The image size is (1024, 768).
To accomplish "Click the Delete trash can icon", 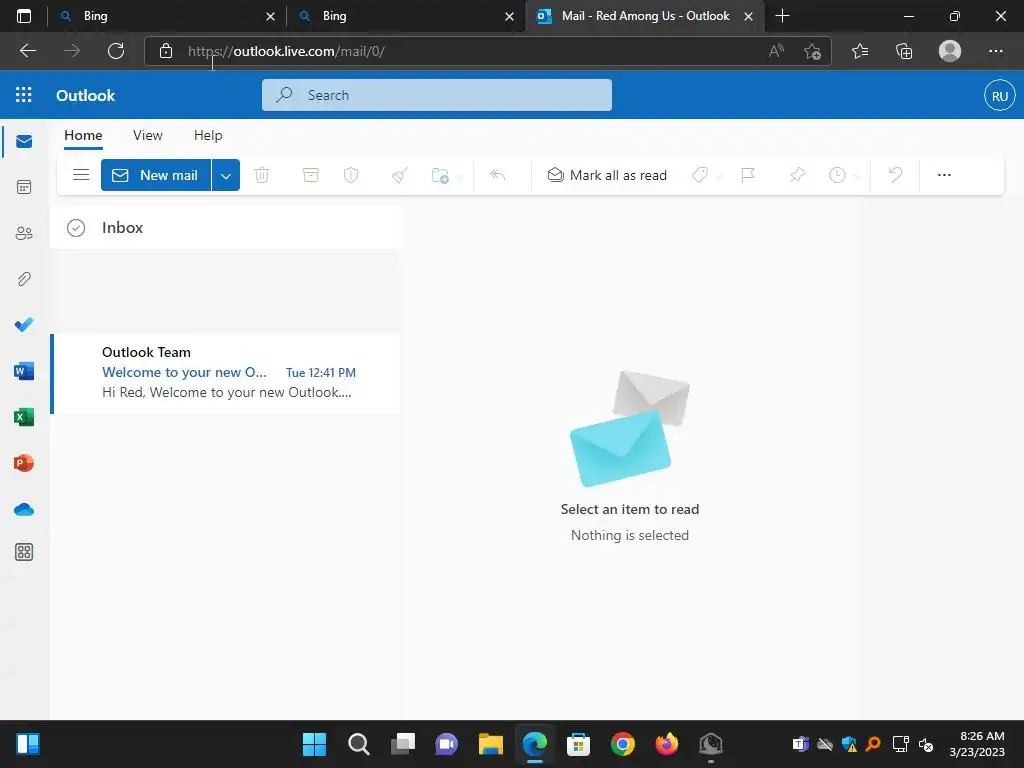I will [262, 175].
